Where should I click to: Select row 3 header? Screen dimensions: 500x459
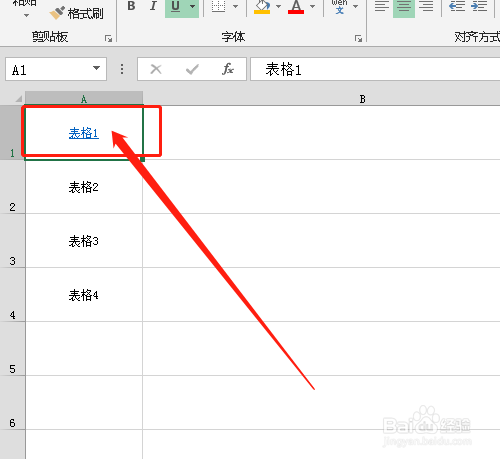click(12, 241)
